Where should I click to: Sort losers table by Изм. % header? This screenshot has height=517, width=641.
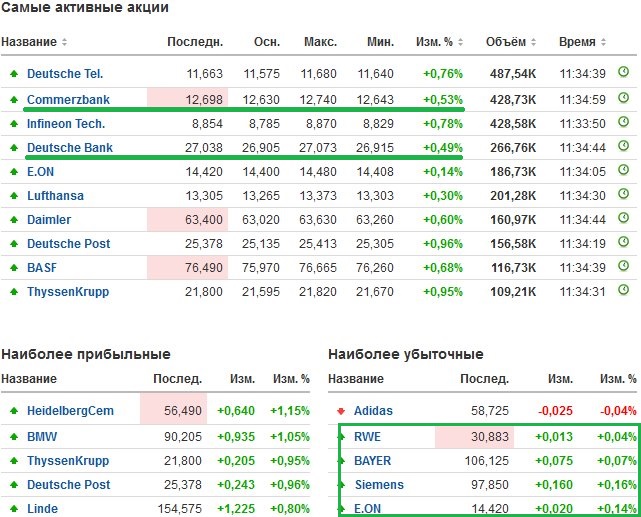(x=617, y=380)
